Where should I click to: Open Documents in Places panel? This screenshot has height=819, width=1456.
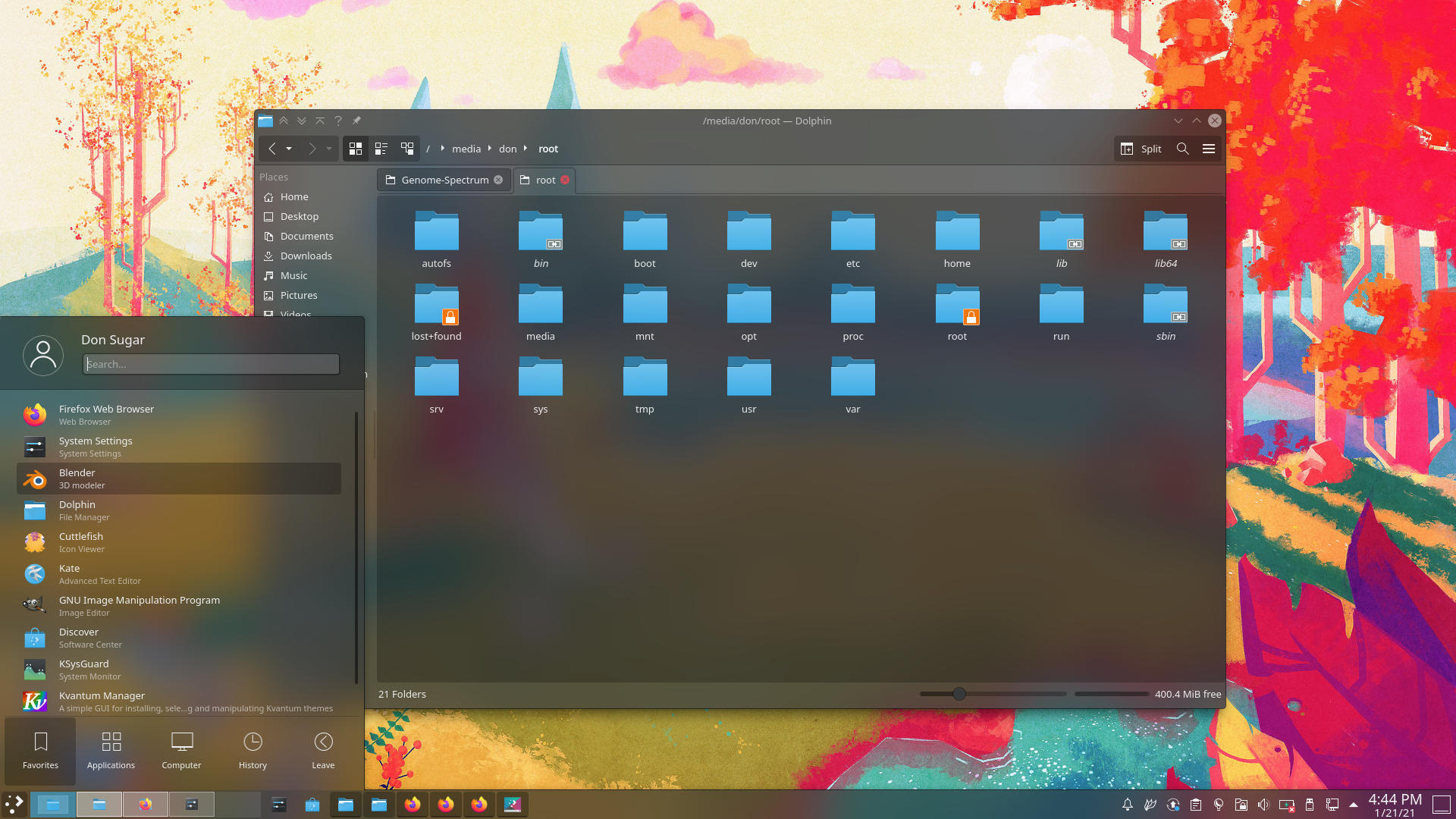[x=306, y=236]
